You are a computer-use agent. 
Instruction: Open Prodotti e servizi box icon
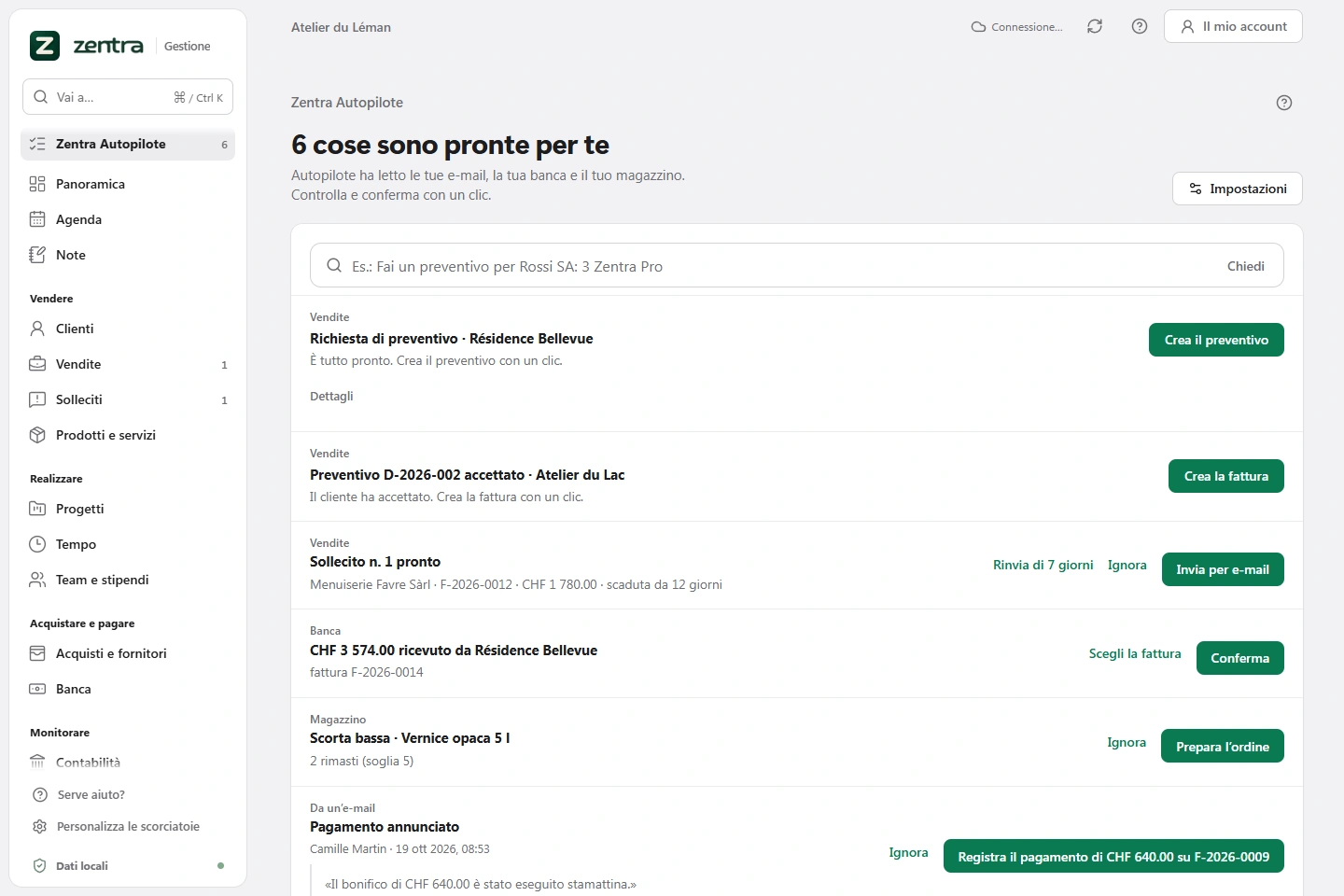point(37,435)
